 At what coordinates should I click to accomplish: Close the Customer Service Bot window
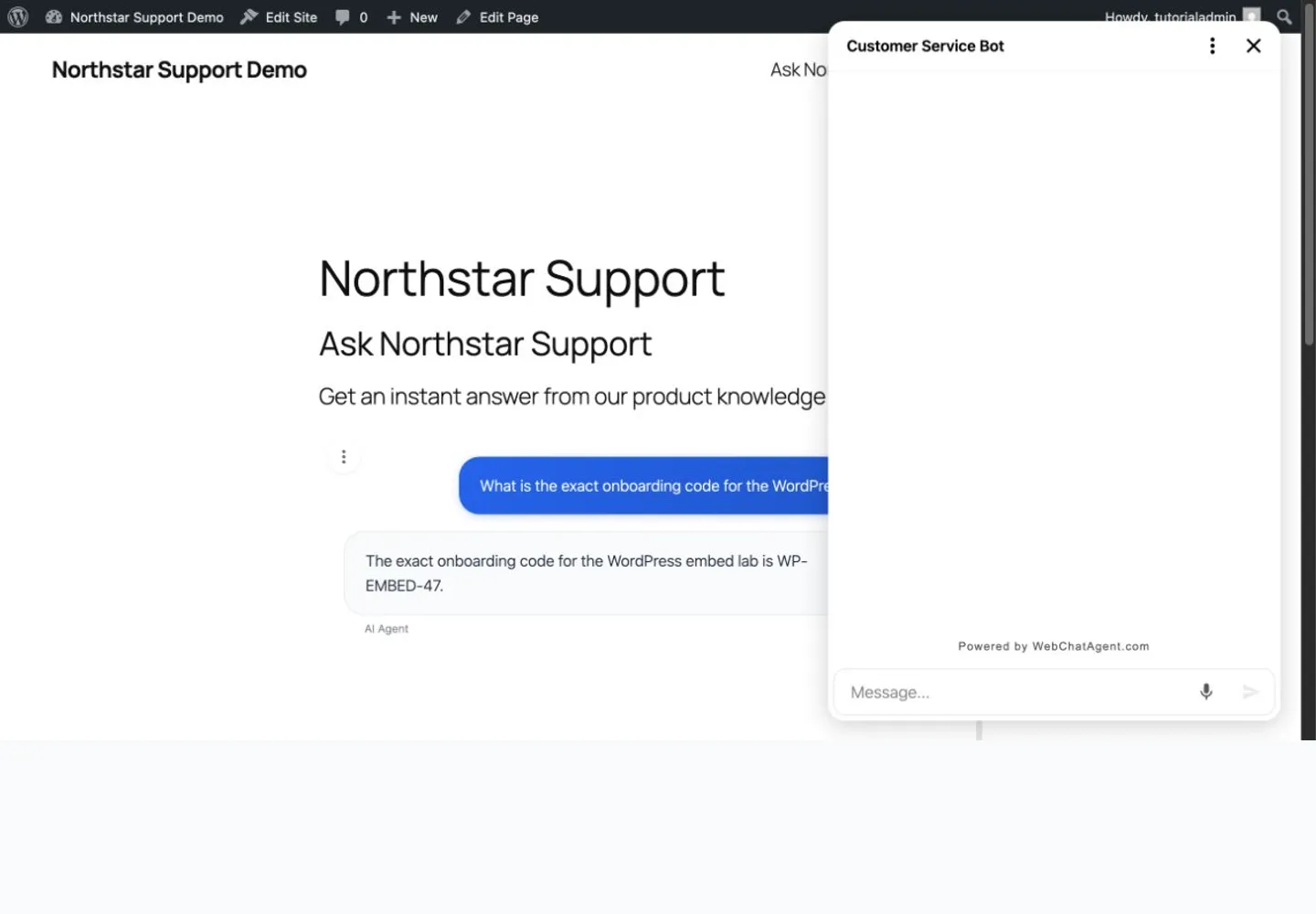click(x=1254, y=46)
